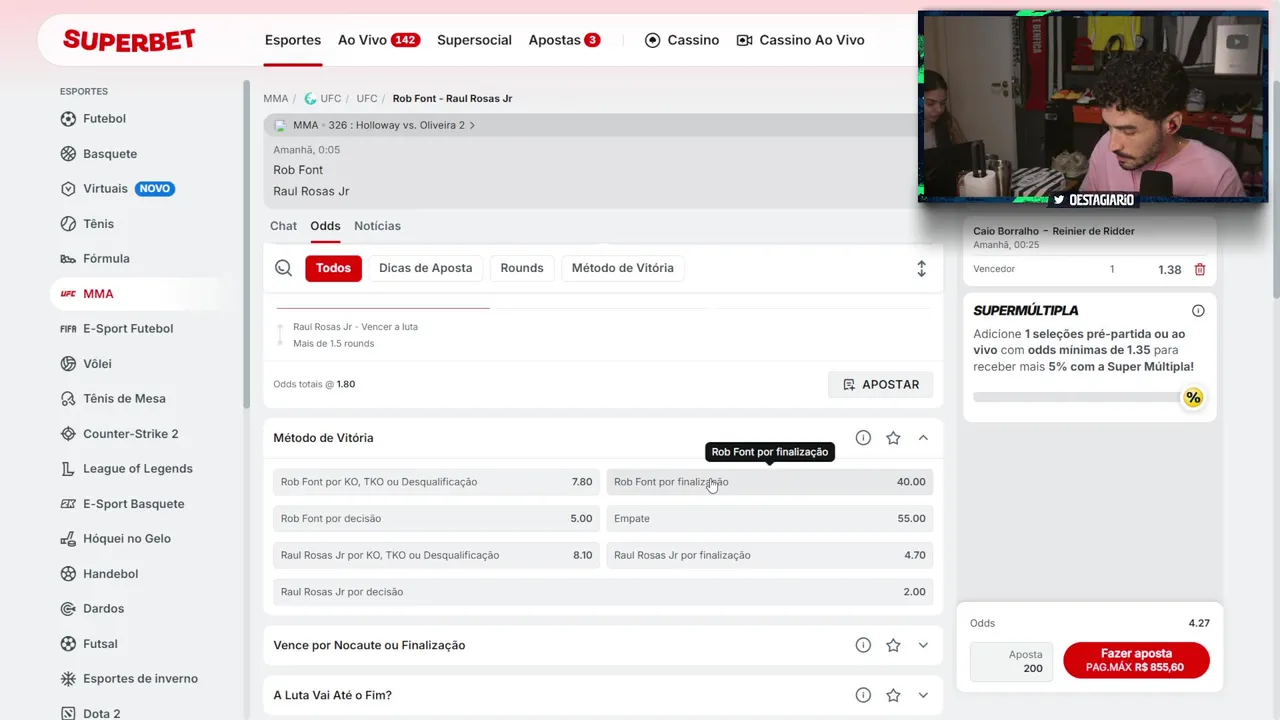
Task: Select the Basquete sport icon
Action: tap(68, 154)
